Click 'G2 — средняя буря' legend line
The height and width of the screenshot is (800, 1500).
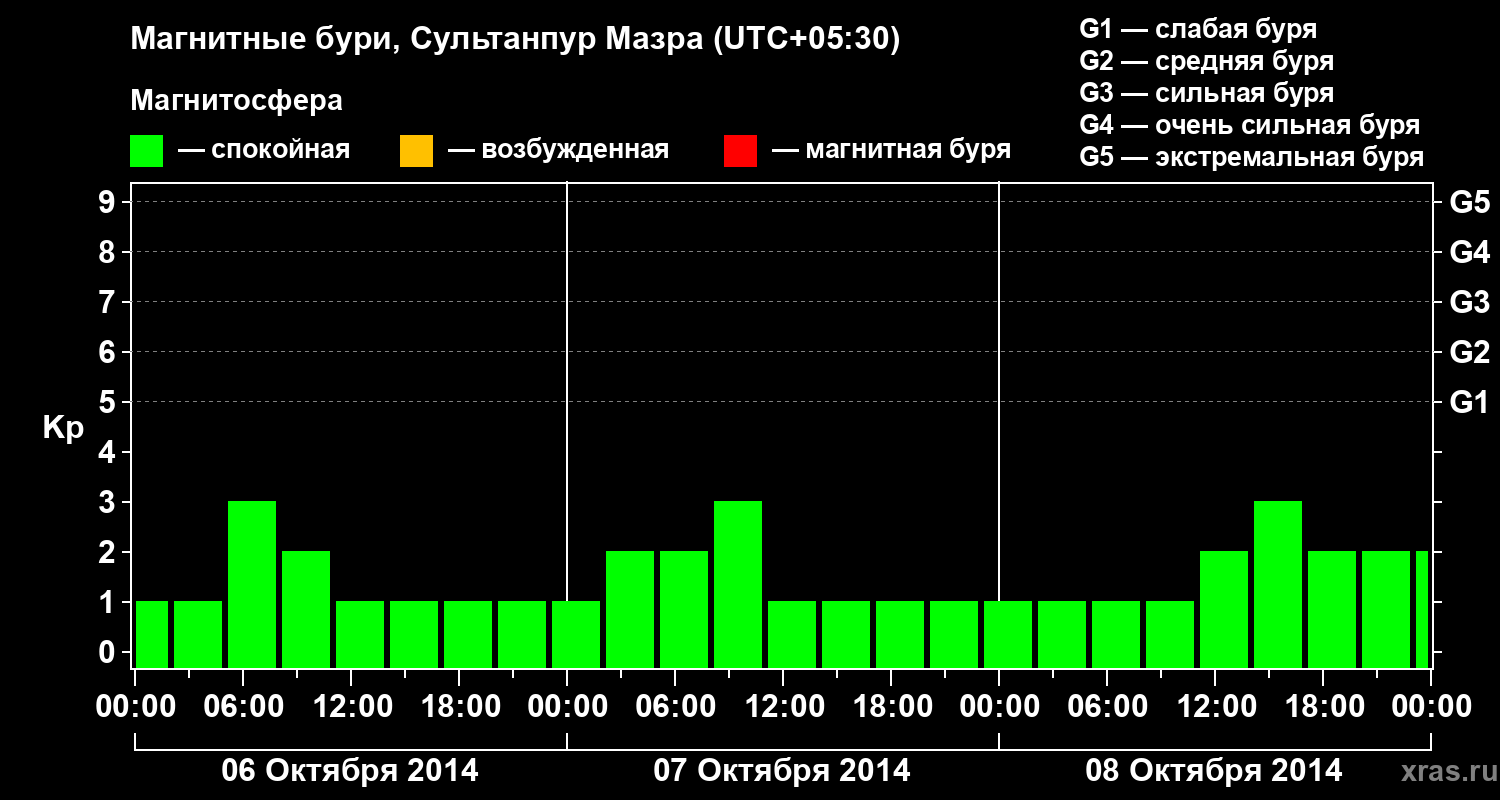(1207, 61)
